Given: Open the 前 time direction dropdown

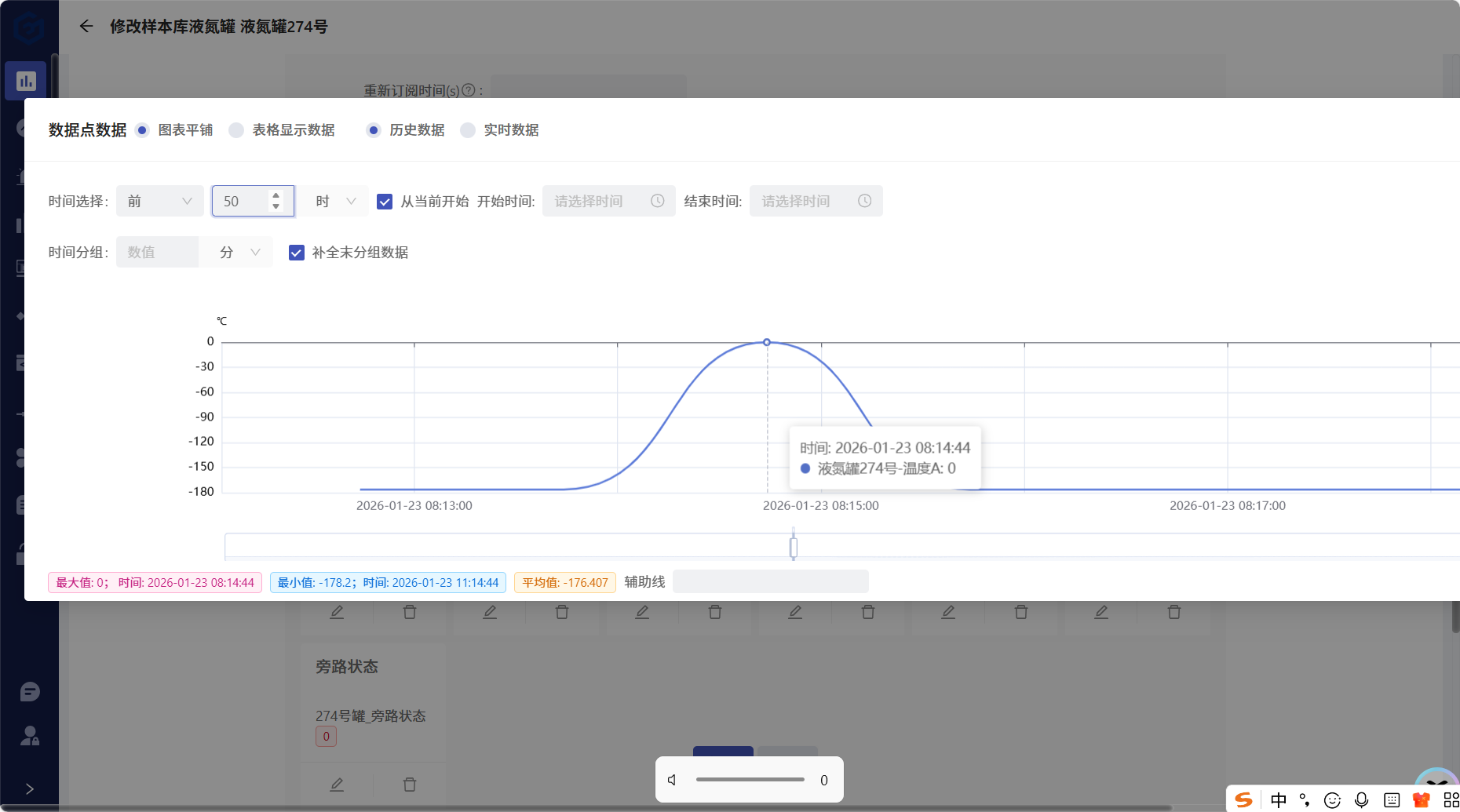Looking at the screenshot, I should [x=159, y=202].
